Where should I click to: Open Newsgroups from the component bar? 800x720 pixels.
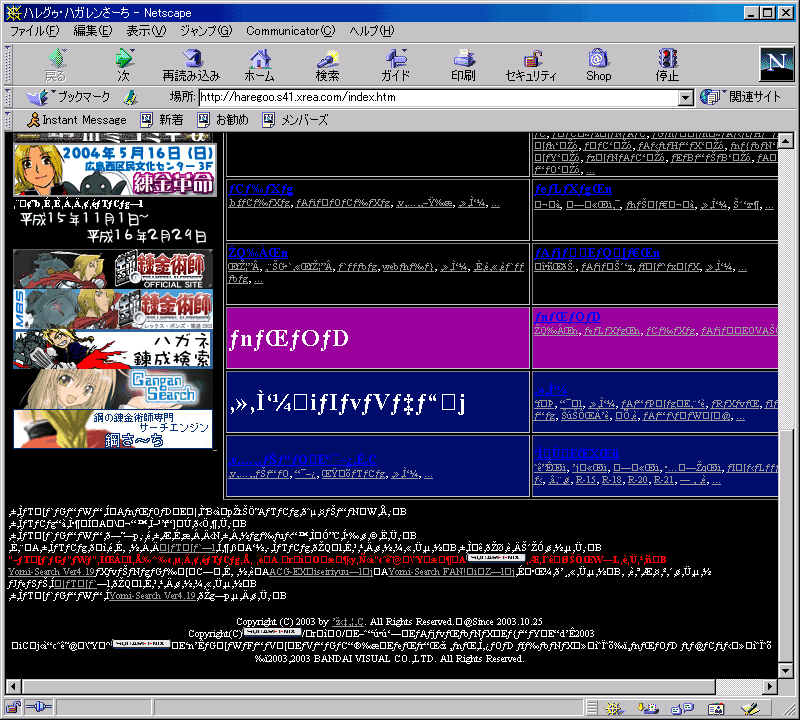pyautogui.click(x=682, y=708)
